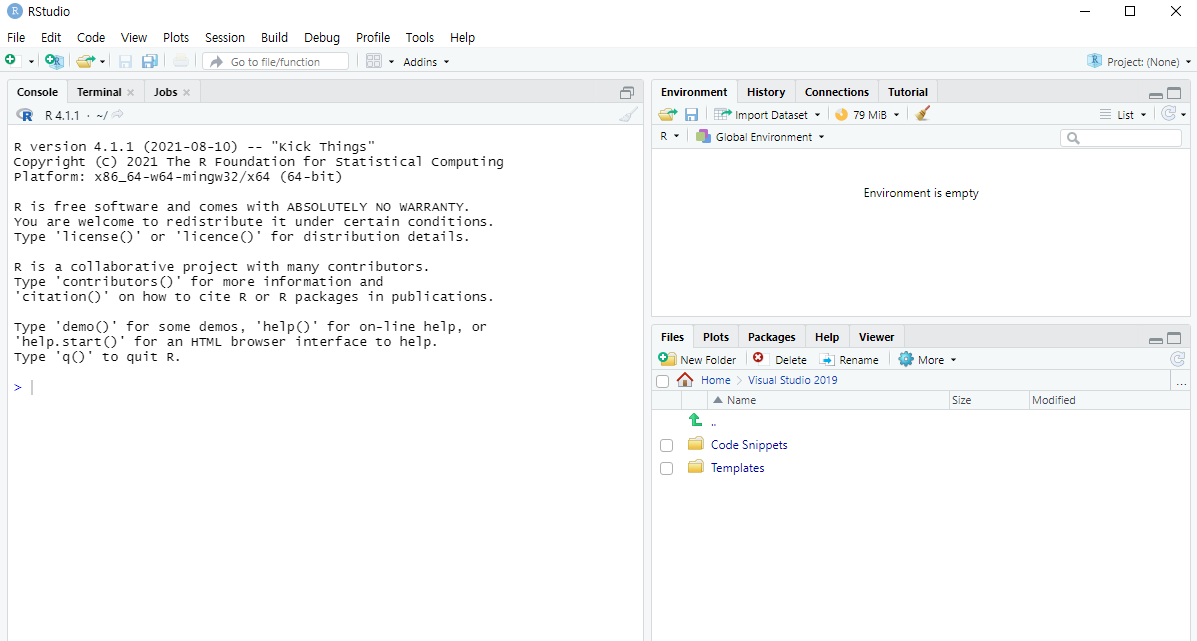This screenshot has height=641, width=1197.
Task: Open the Session menu
Action: coord(224,37)
